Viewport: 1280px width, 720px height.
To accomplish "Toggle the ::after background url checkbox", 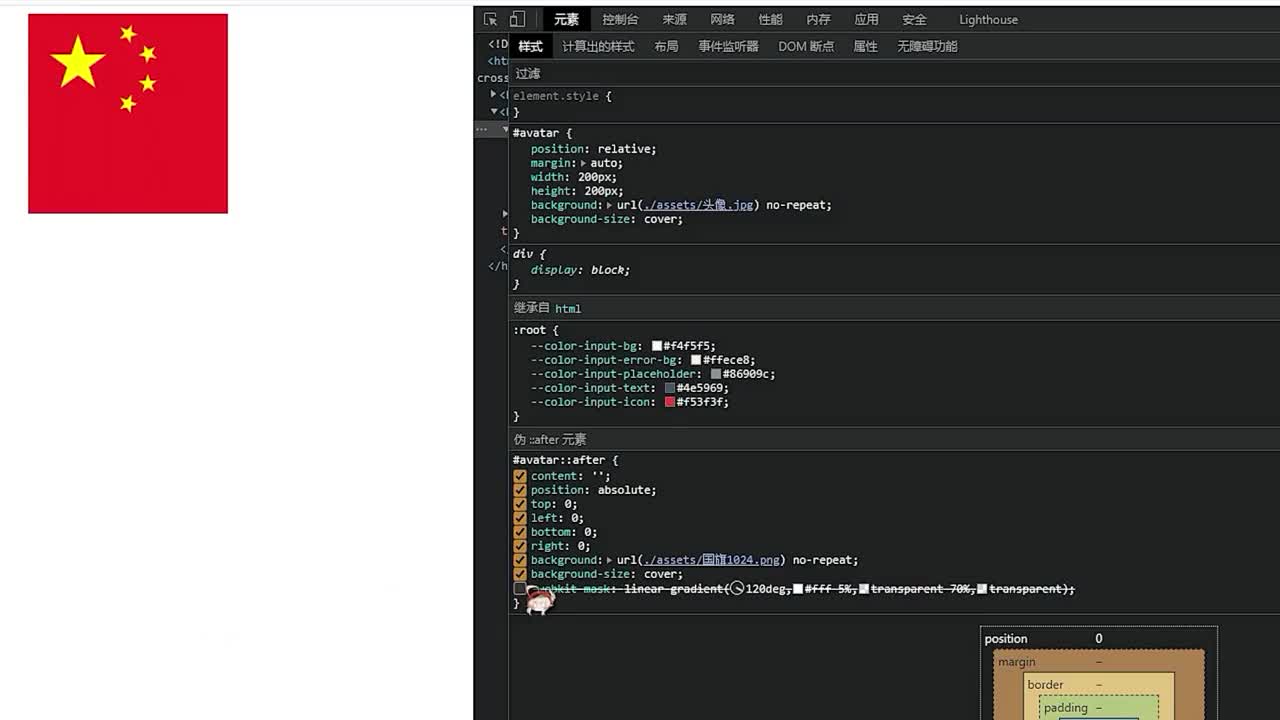I will pos(520,560).
